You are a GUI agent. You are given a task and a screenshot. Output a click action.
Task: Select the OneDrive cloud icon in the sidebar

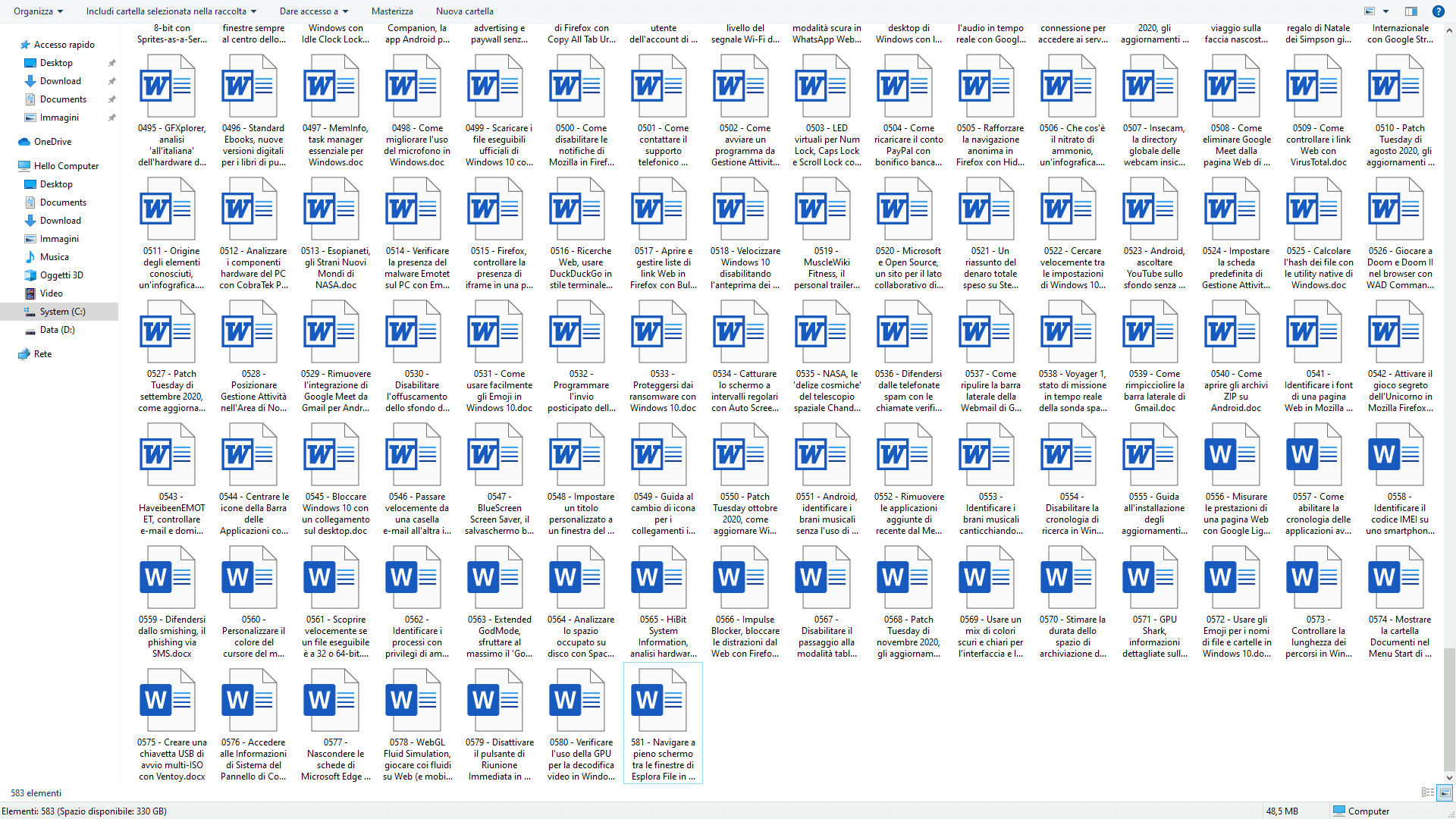click(x=24, y=142)
